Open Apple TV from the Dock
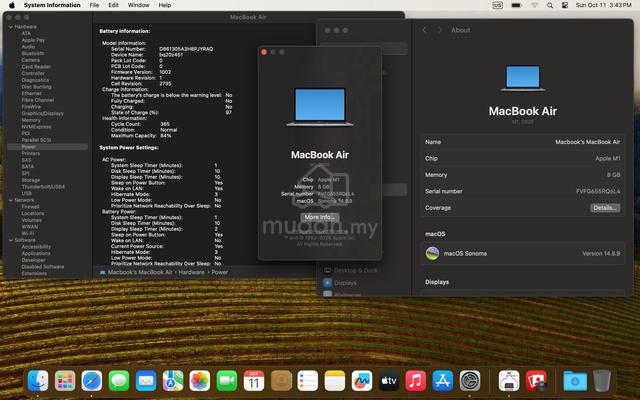 389,380
